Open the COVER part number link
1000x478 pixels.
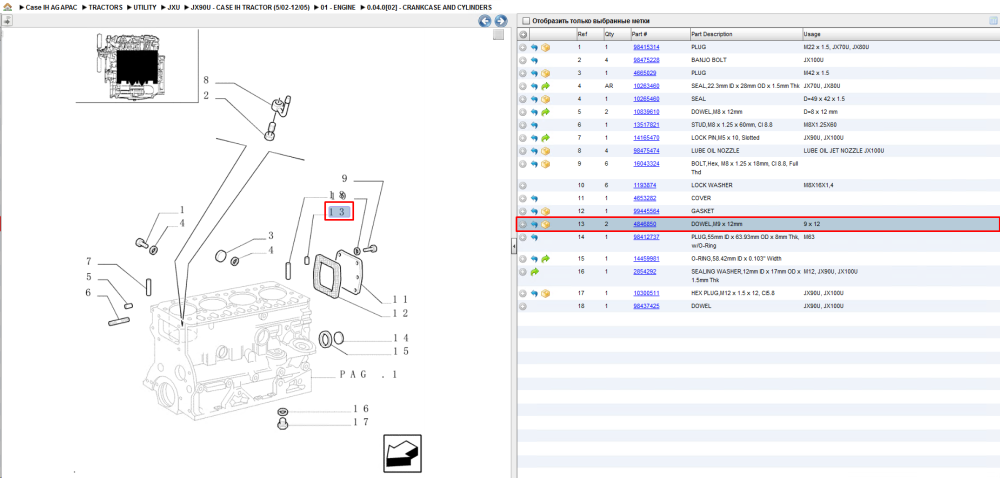[x=646, y=198]
